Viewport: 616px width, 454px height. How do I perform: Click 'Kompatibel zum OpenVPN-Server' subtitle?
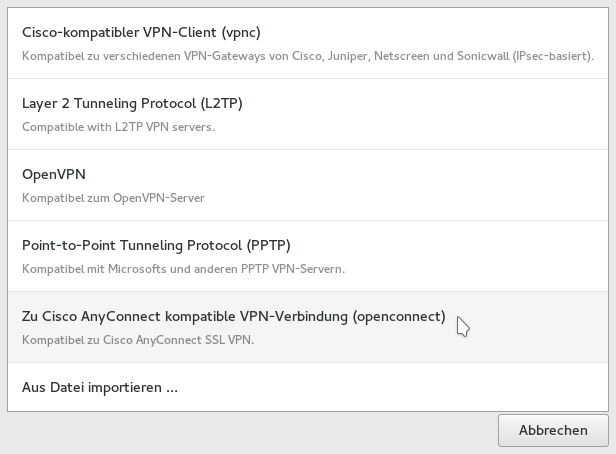113,198
